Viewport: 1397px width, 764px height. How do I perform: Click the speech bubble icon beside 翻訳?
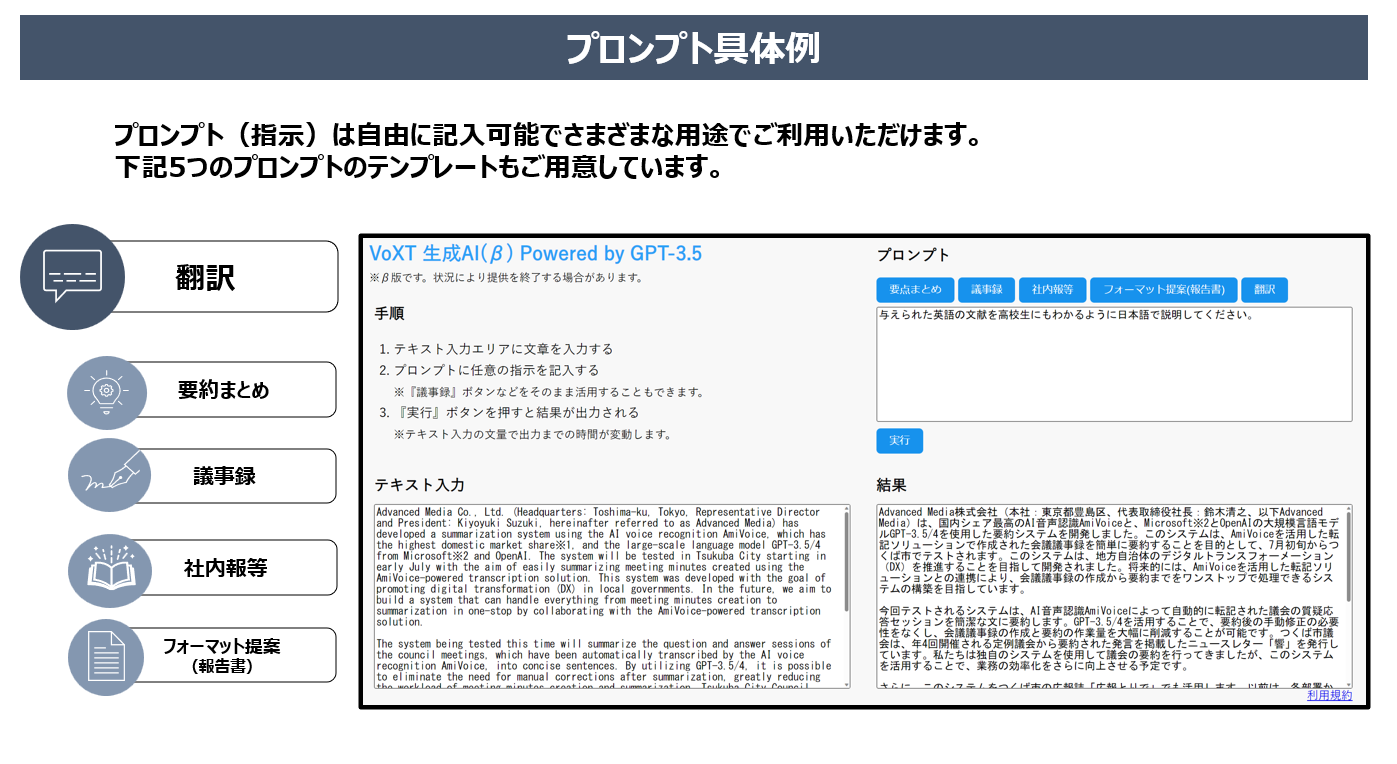point(72,276)
